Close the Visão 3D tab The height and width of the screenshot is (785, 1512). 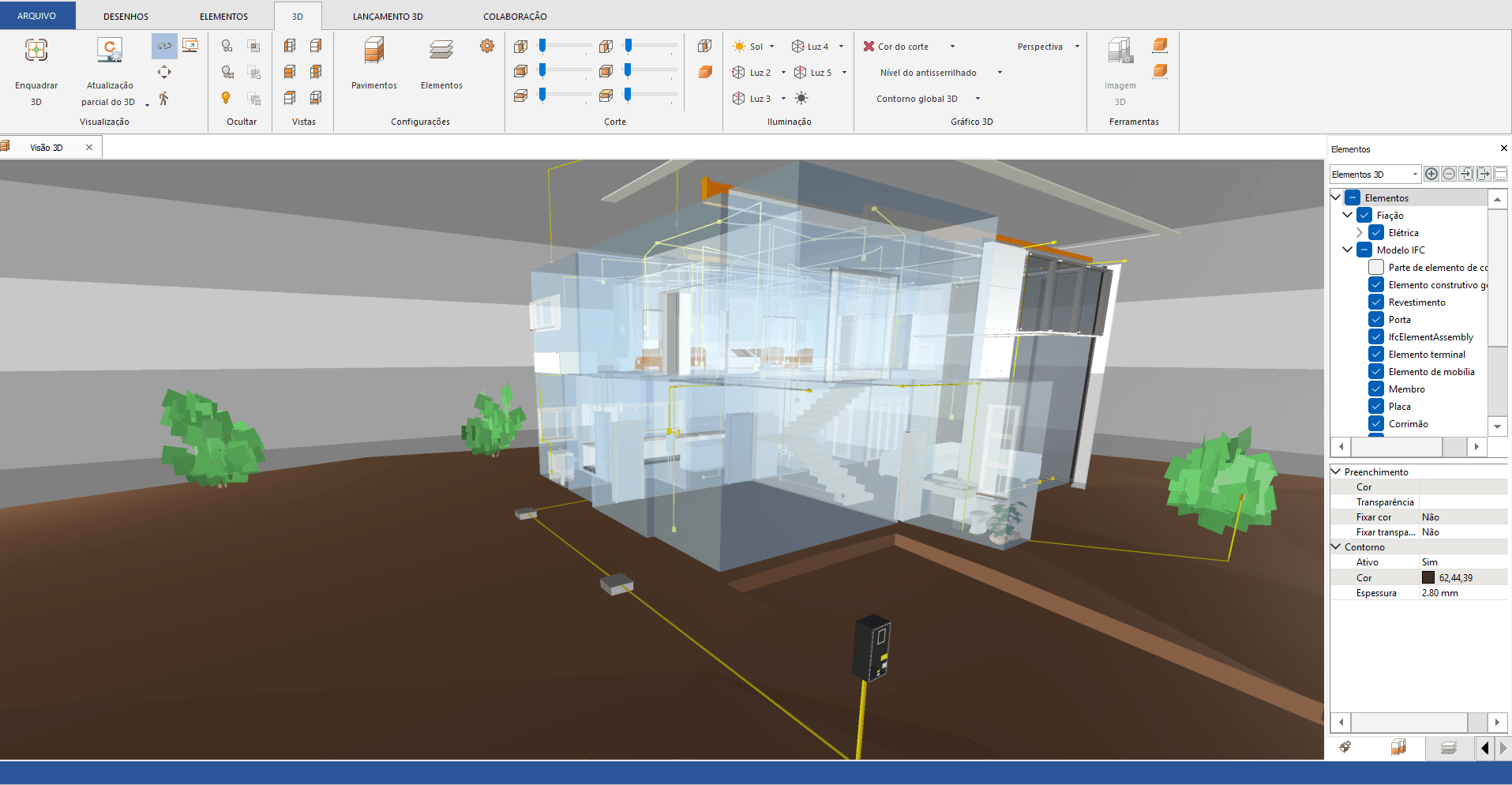[x=89, y=148]
